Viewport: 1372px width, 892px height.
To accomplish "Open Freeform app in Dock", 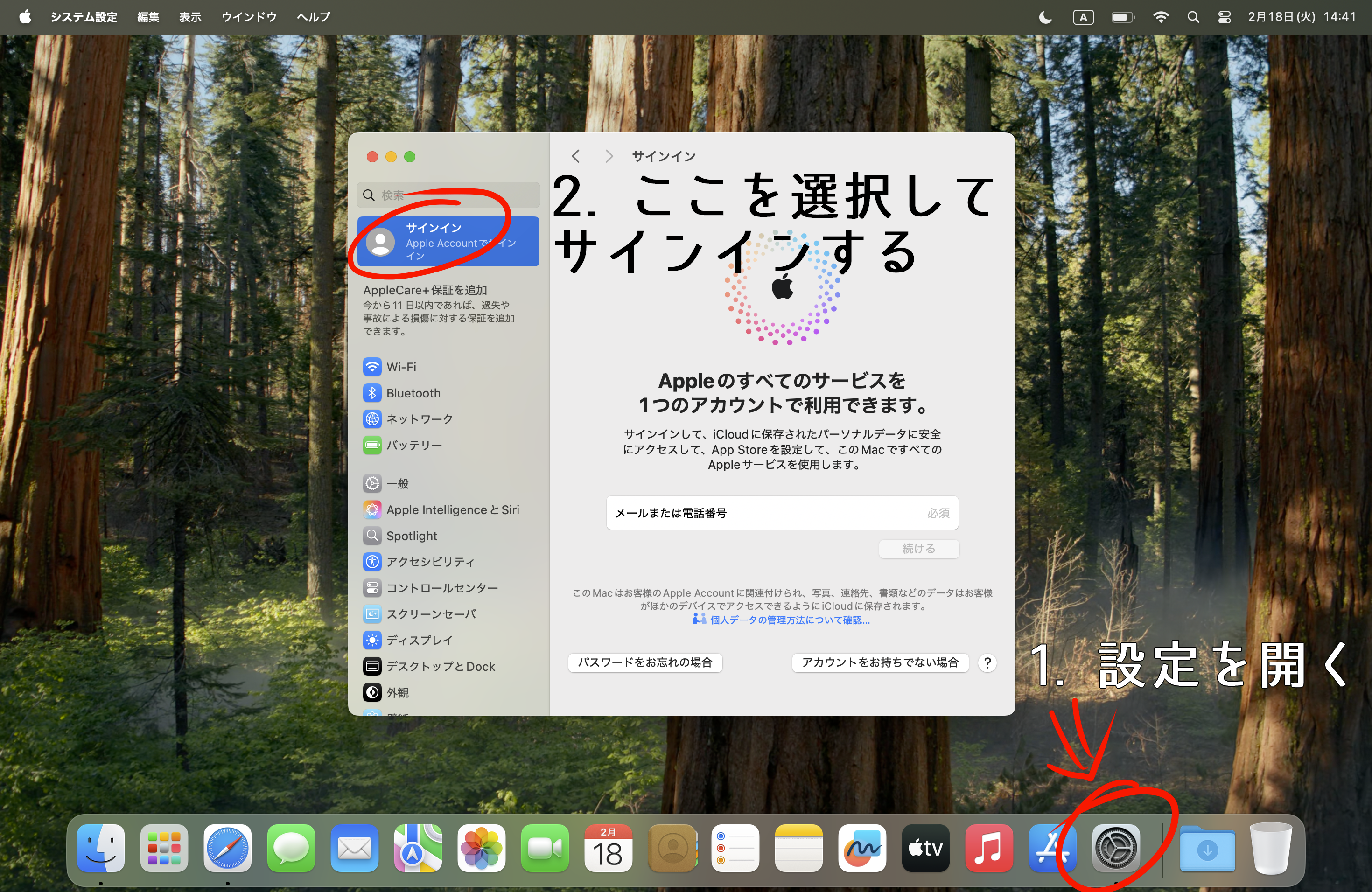I will pyautogui.click(x=862, y=848).
